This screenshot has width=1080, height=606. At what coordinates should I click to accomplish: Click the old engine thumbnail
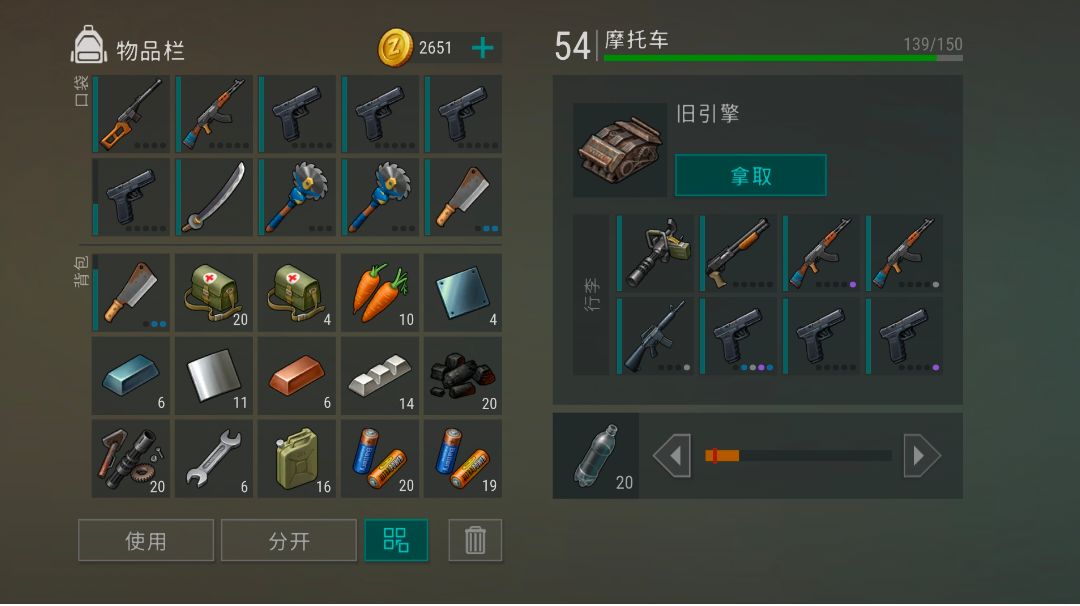[x=620, y=150]
